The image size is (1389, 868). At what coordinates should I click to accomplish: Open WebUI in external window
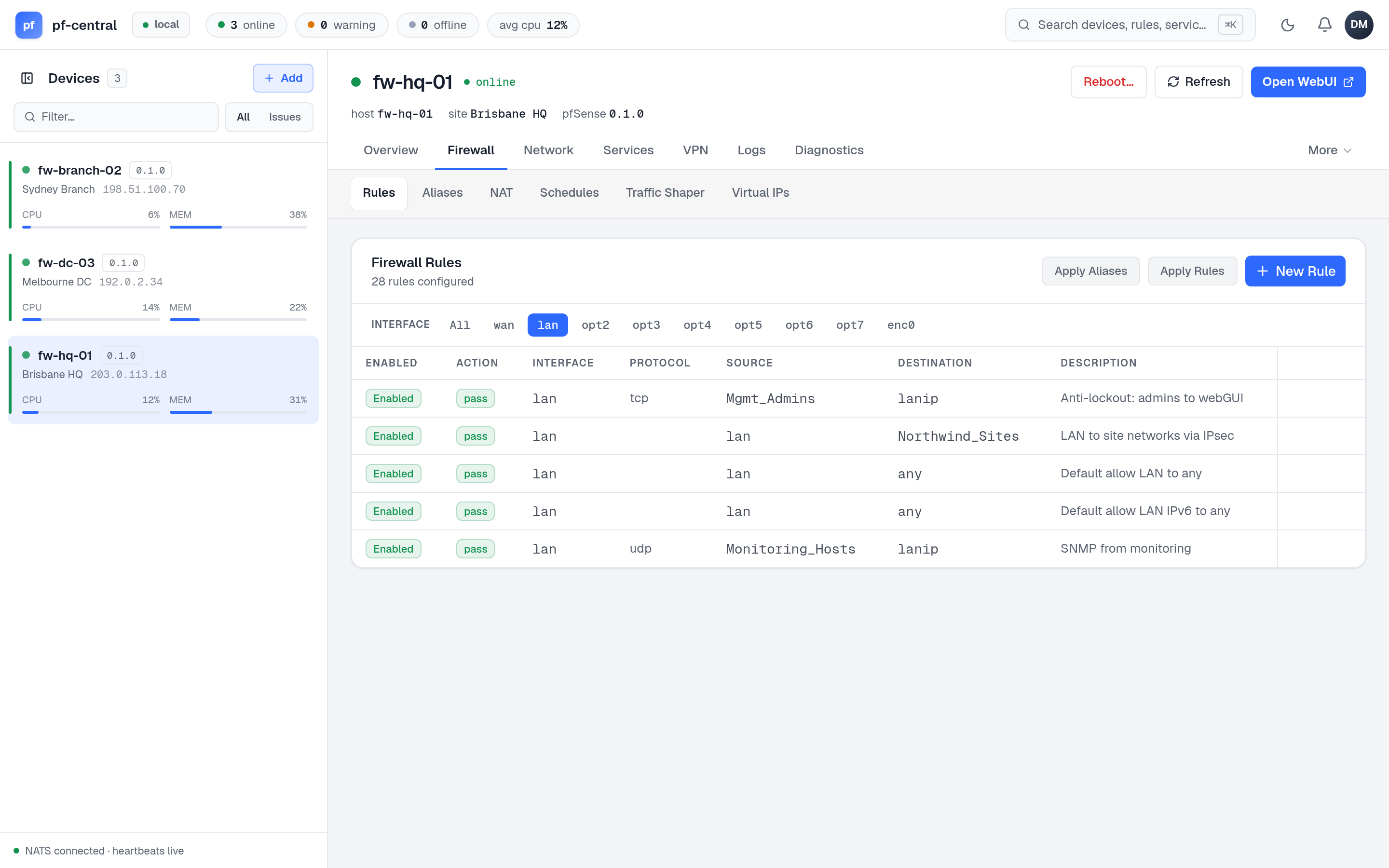1307,81
